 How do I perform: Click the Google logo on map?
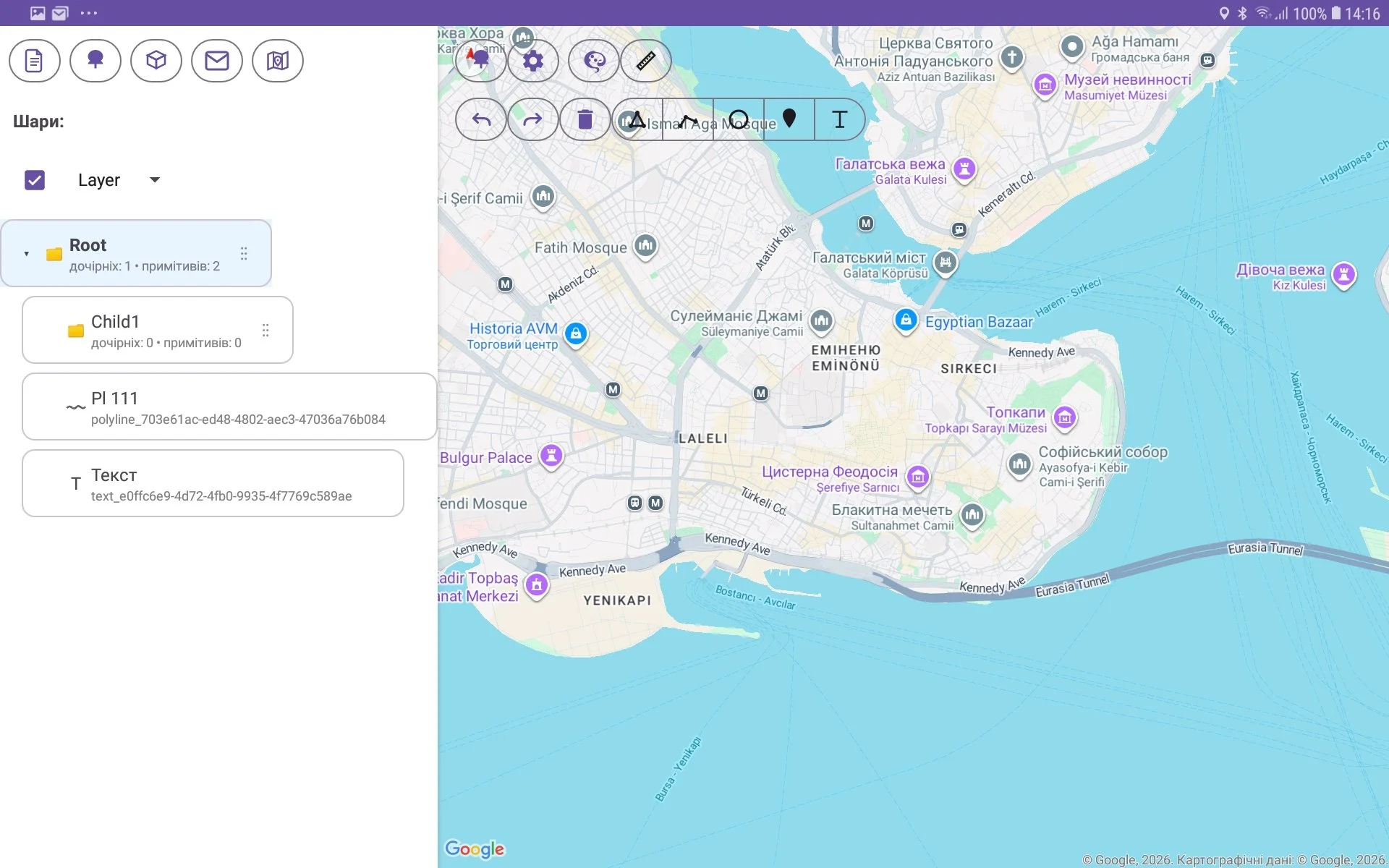point(475,849)
